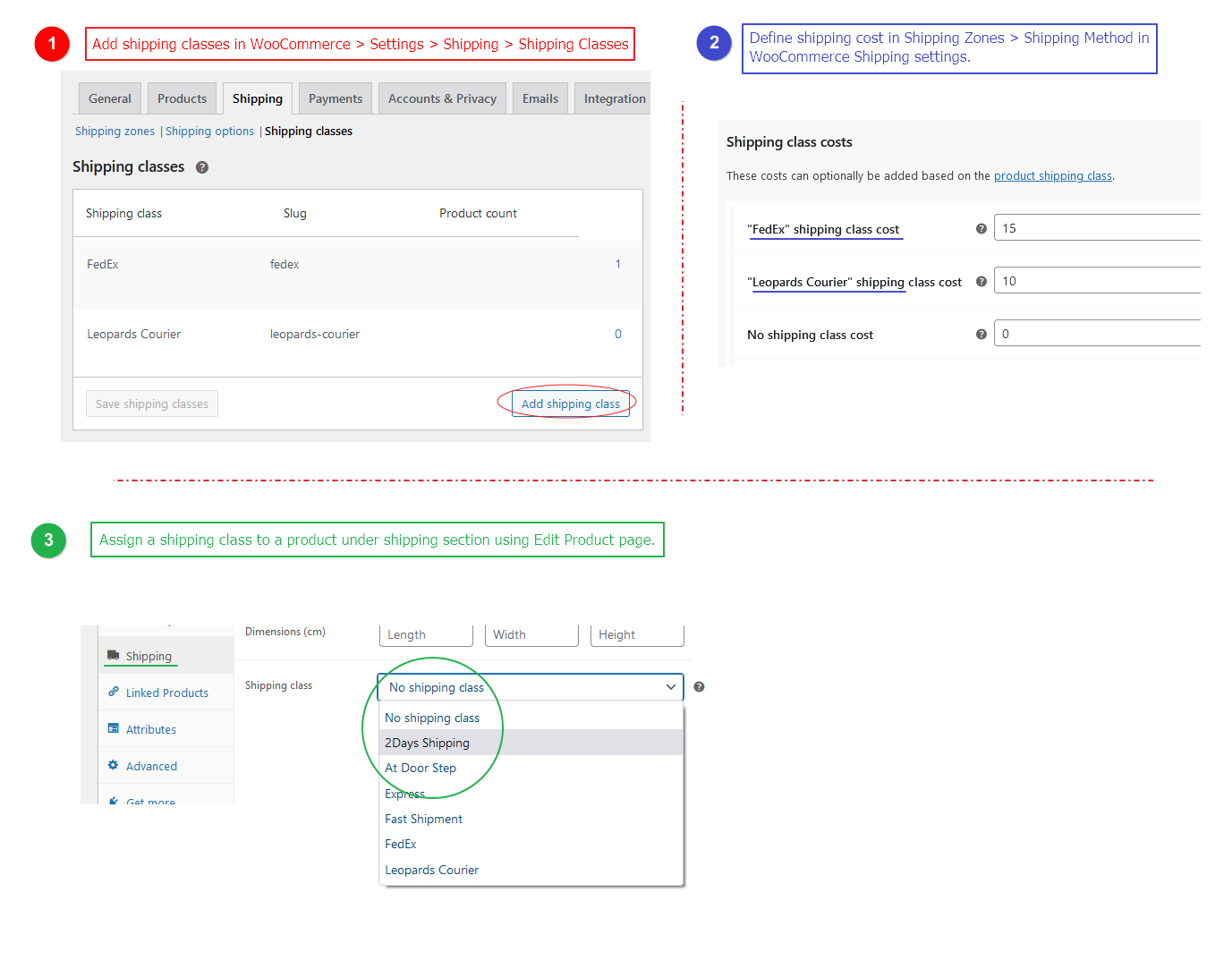Focus the Width dimension field
1232x969 pixels.
531,634
